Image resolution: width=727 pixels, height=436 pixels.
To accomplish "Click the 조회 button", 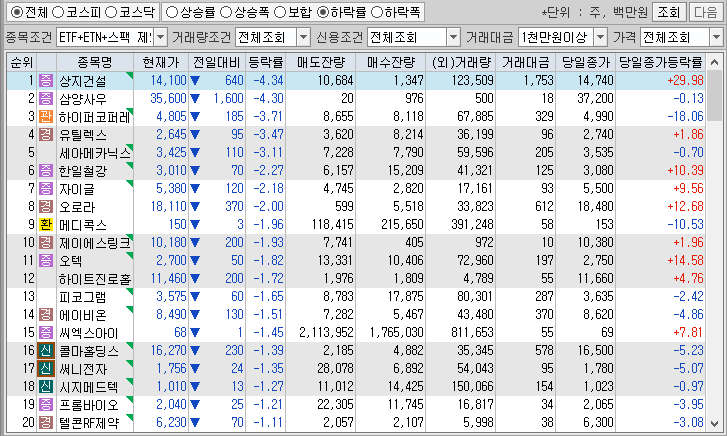I will click(x=669, y=12).
